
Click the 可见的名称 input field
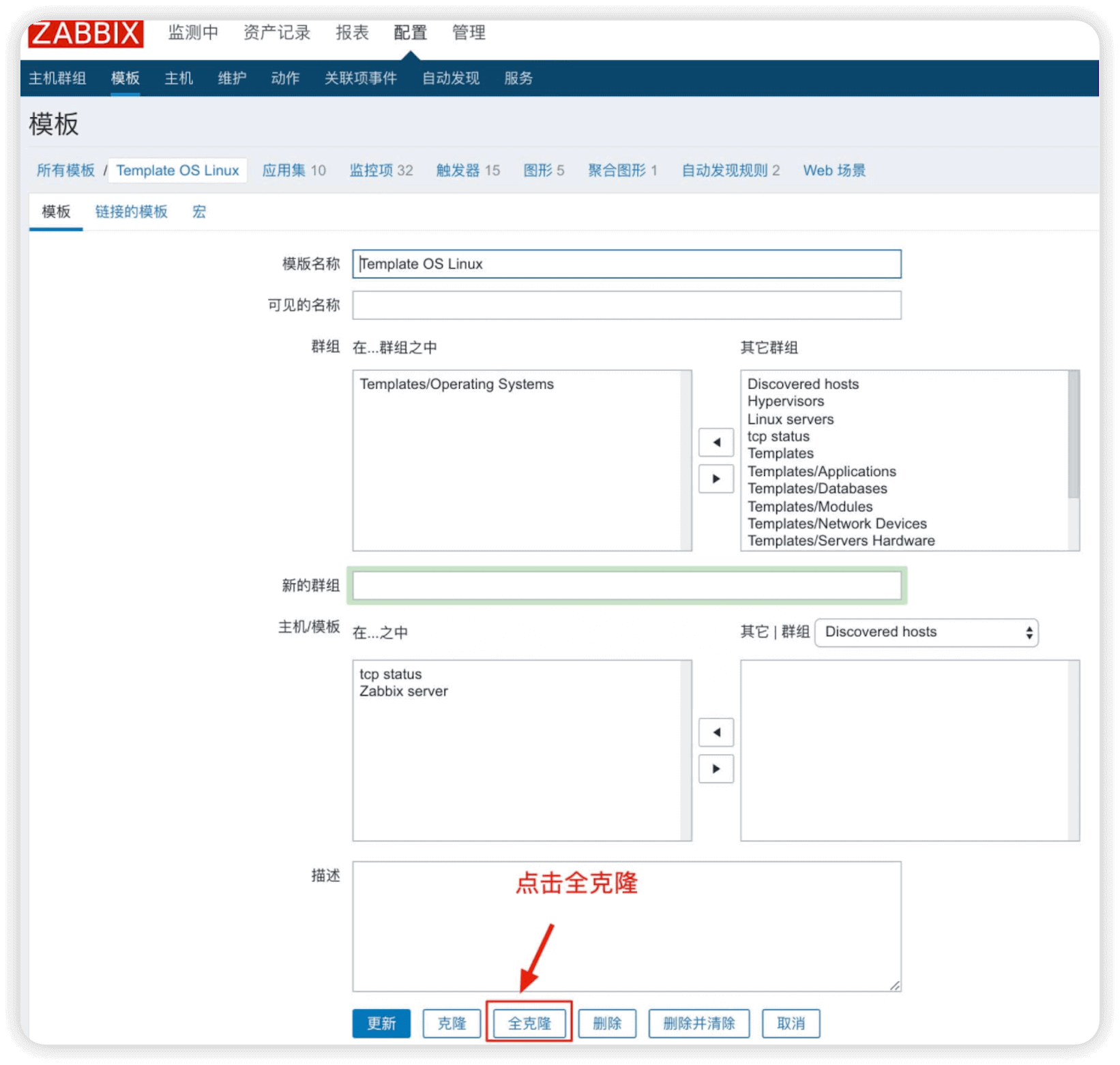tap(627, 305)
